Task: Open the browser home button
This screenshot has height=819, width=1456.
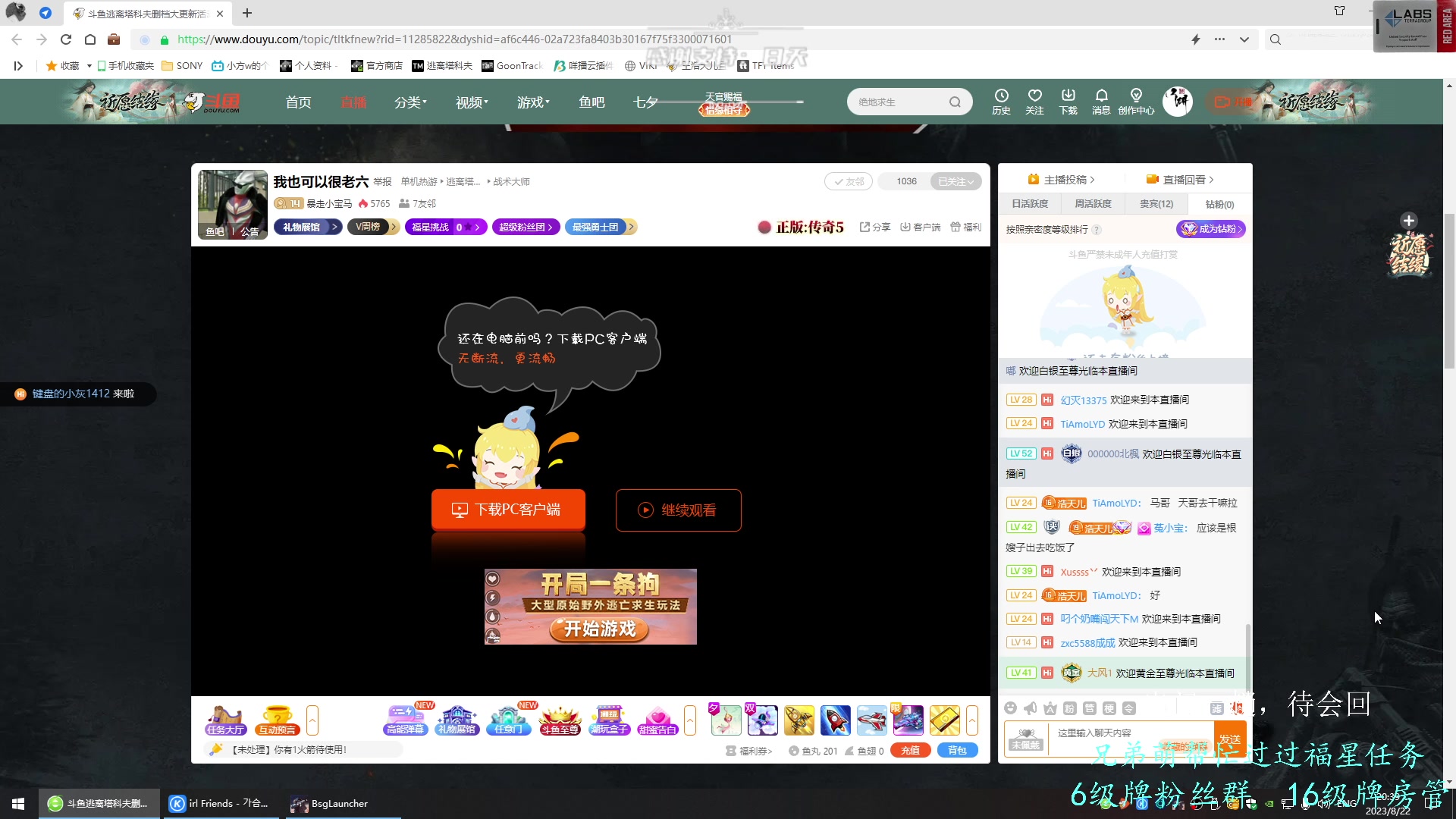Action: [x=90, y=39]
